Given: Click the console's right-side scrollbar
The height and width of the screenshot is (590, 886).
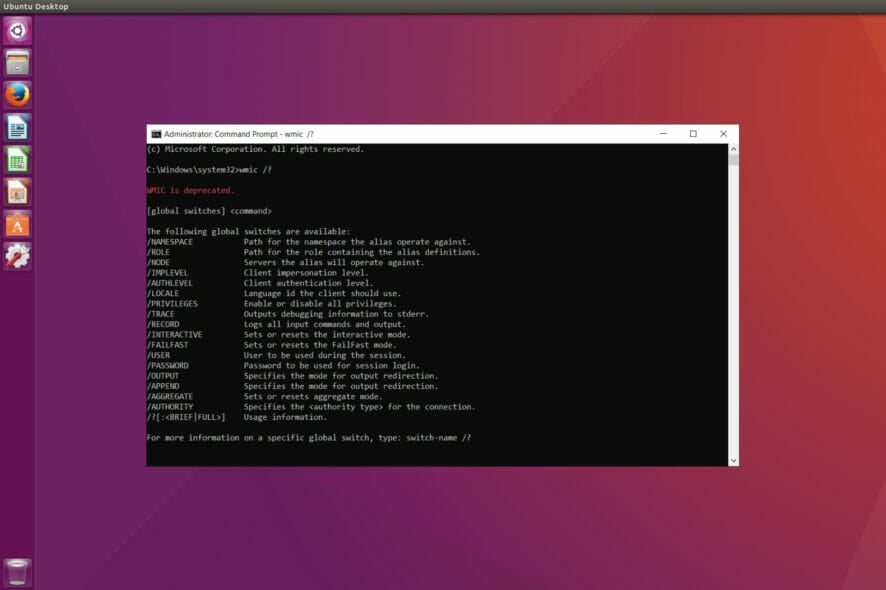Looking at the screenshot, I should pos(731,300).
